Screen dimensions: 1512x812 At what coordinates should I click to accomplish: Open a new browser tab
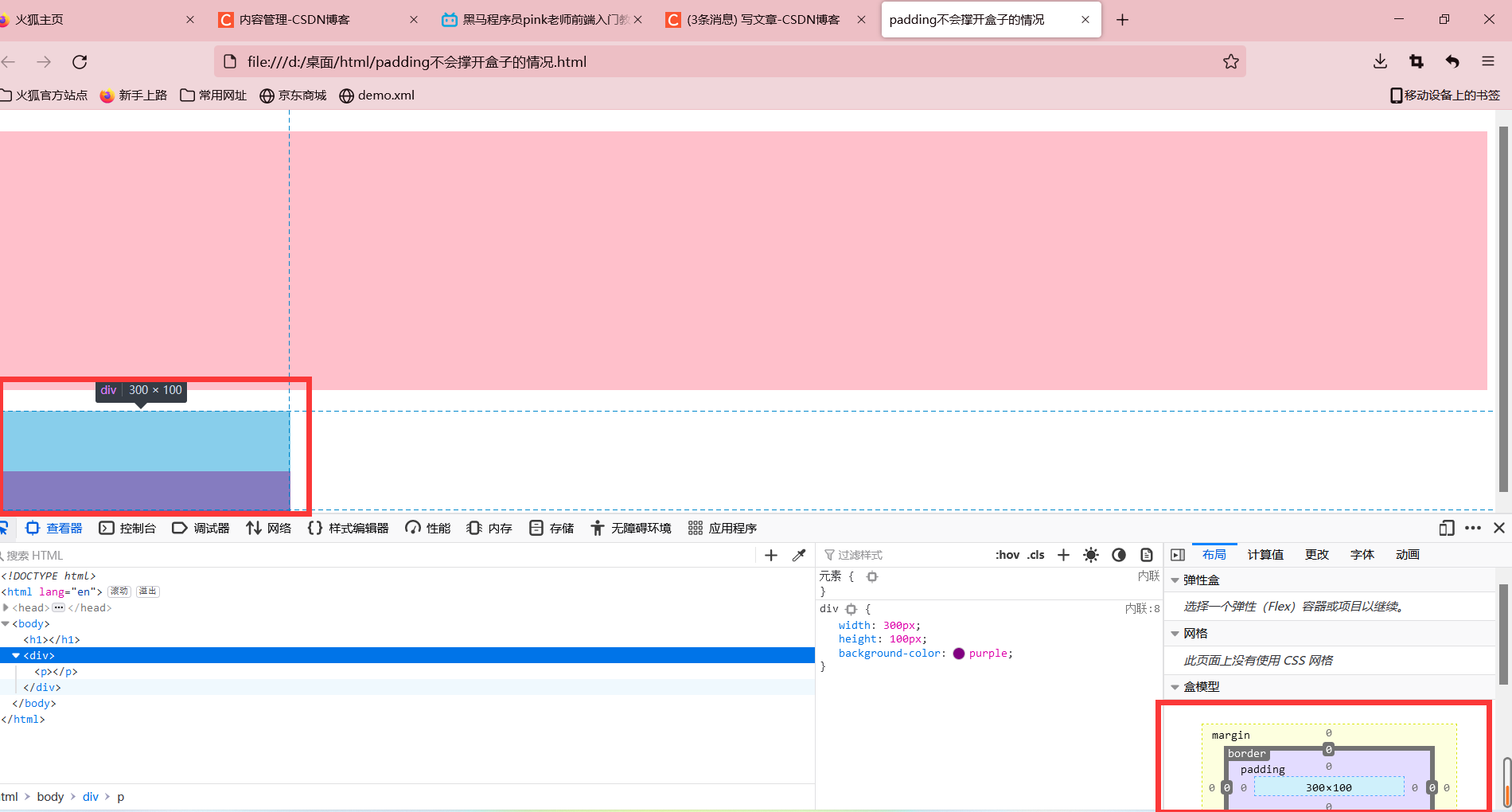pos(1122,19)
